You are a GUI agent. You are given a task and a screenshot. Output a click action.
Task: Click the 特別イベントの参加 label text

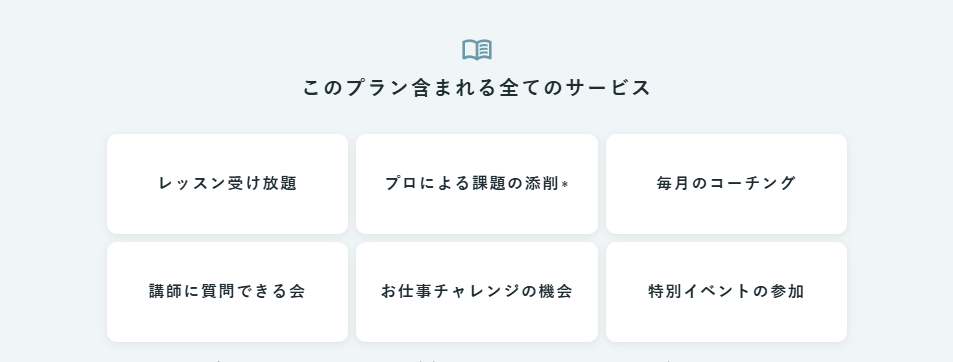(726, 292)
